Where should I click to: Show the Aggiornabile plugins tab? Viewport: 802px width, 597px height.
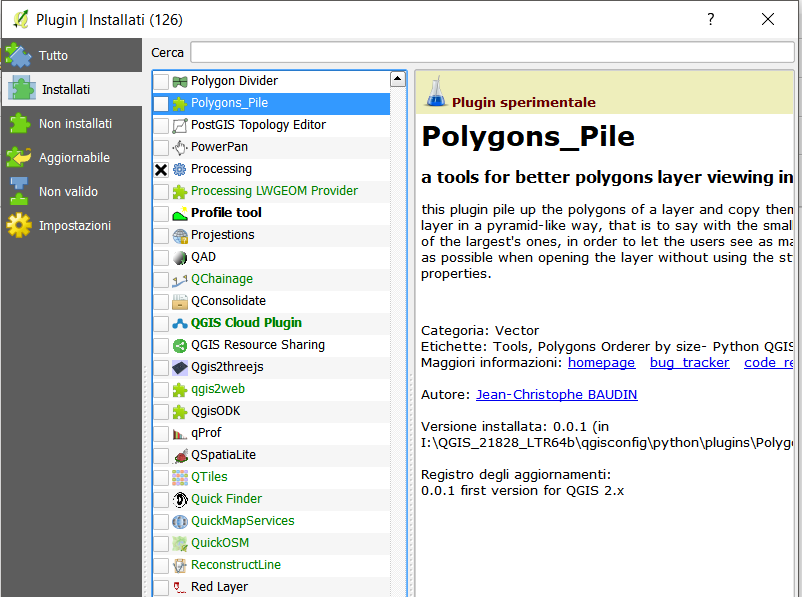click(73, 158)
